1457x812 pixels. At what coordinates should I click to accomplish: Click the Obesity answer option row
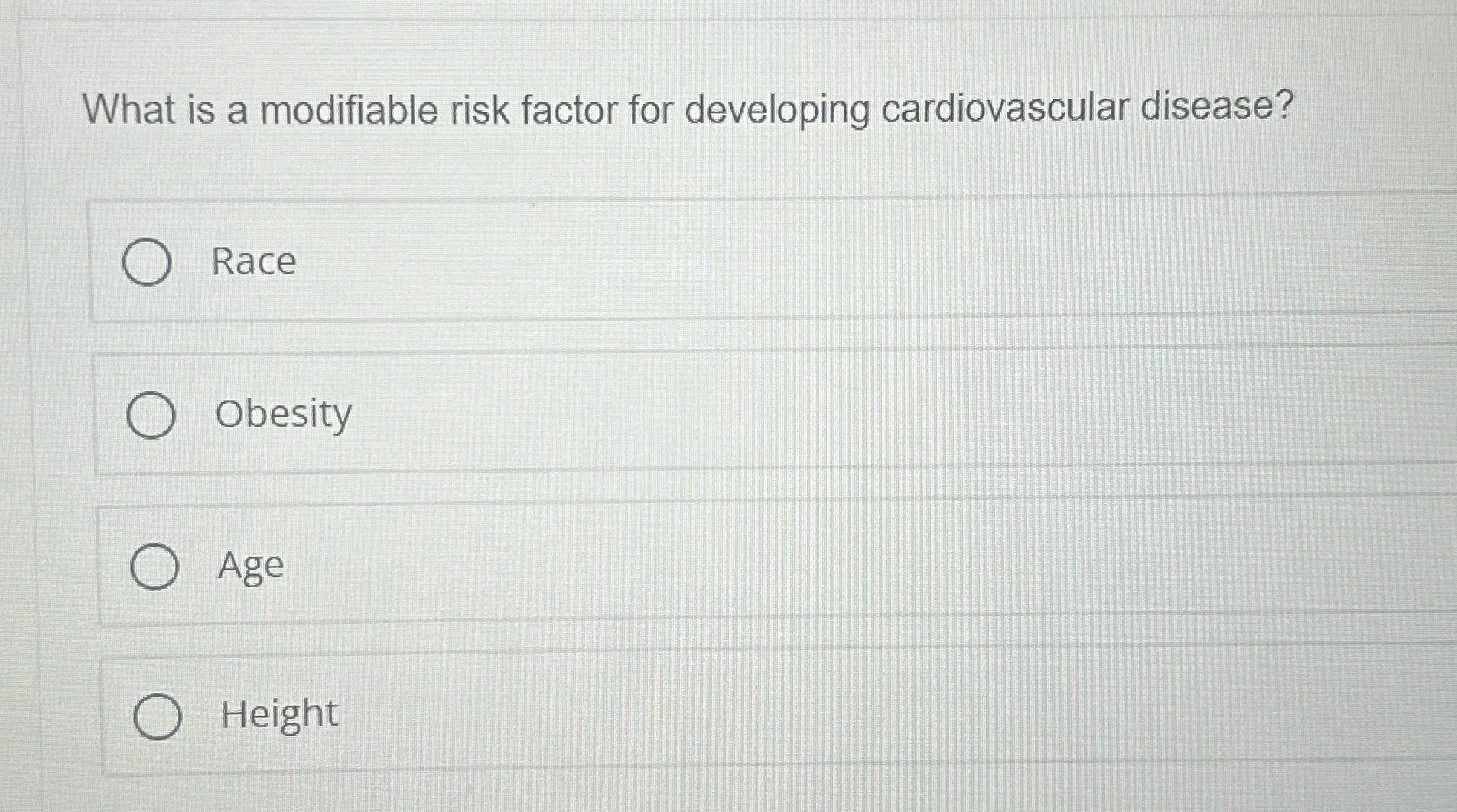coord(688,414)
